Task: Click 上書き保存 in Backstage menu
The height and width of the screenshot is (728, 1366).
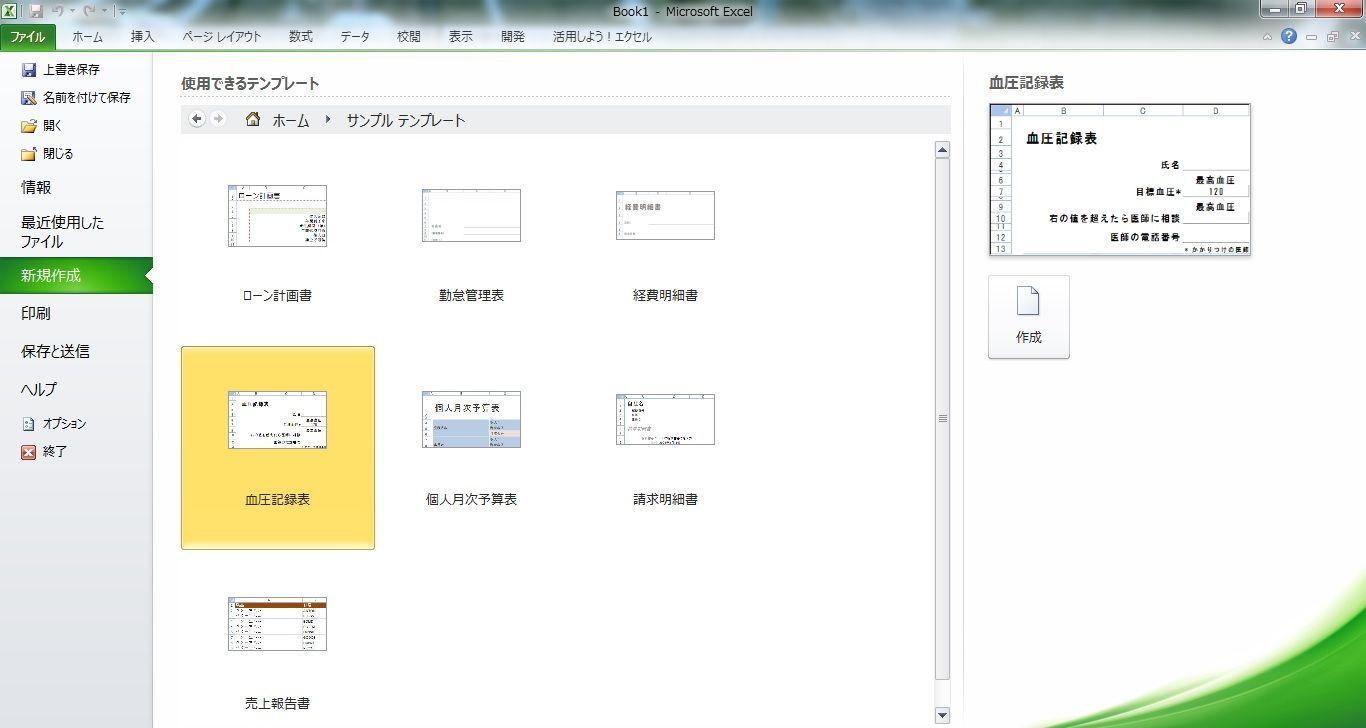Action: [x=61, y=70]
